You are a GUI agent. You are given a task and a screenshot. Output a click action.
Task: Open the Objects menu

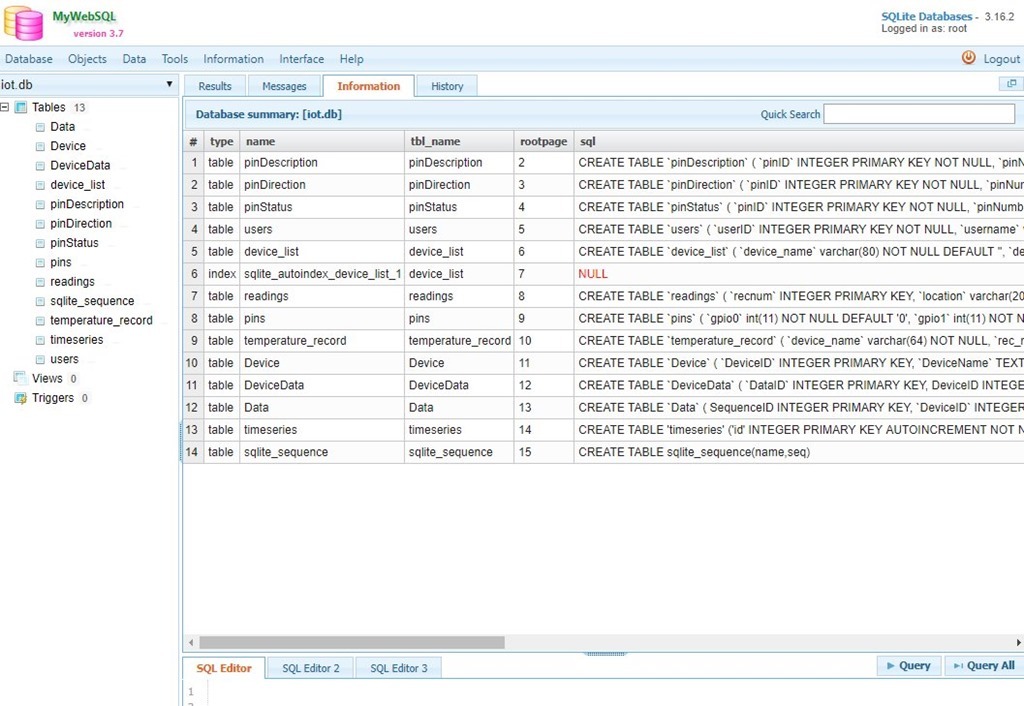pyautogui.click(x=87, y=59)
